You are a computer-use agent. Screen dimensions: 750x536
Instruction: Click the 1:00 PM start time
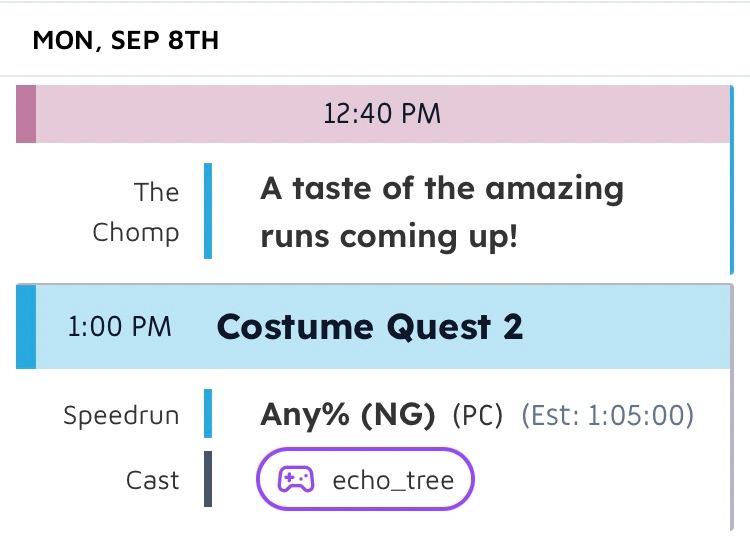click(x=119, y=327)
